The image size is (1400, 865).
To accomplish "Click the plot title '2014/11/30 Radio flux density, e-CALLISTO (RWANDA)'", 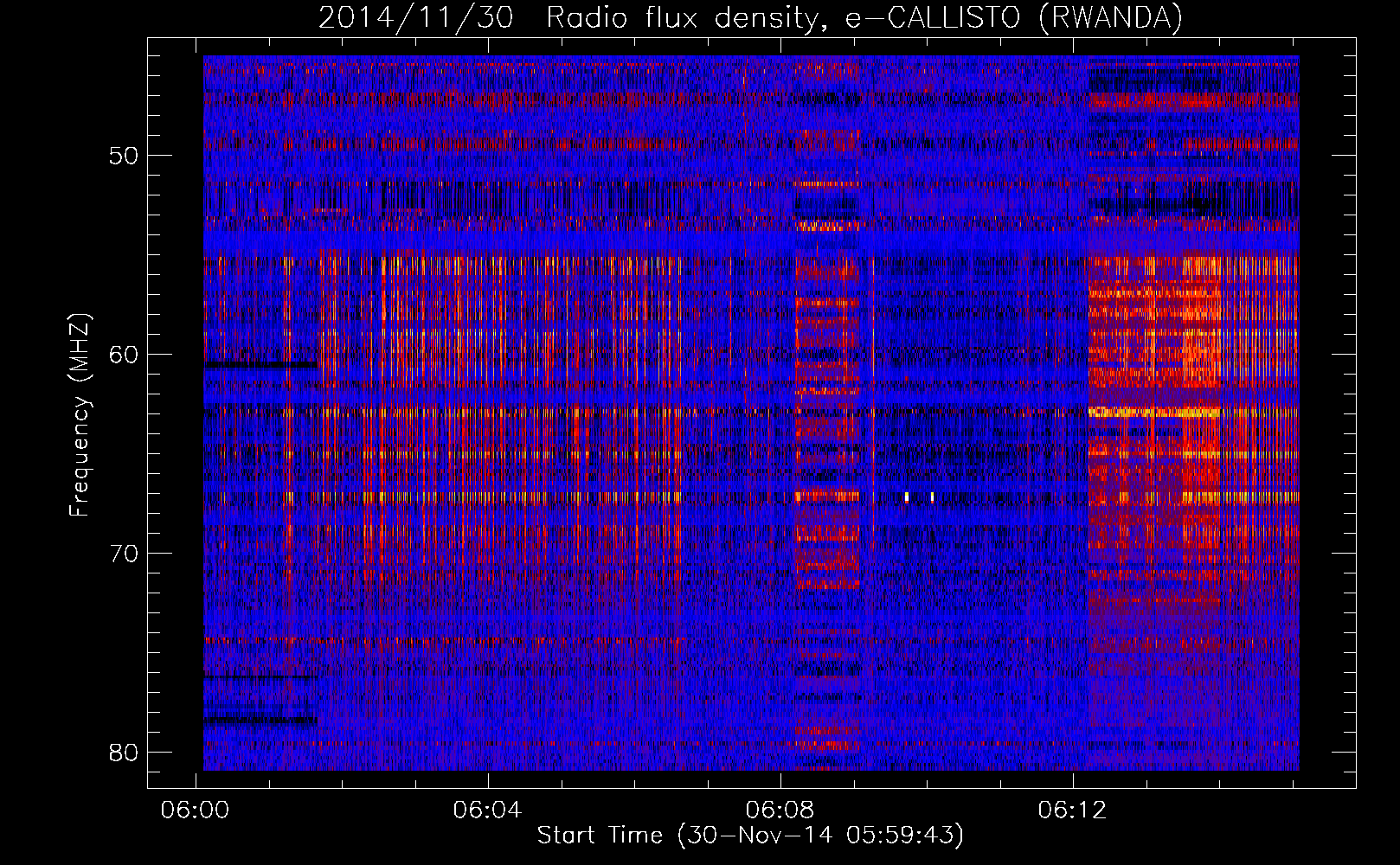I will pos(750,17).
